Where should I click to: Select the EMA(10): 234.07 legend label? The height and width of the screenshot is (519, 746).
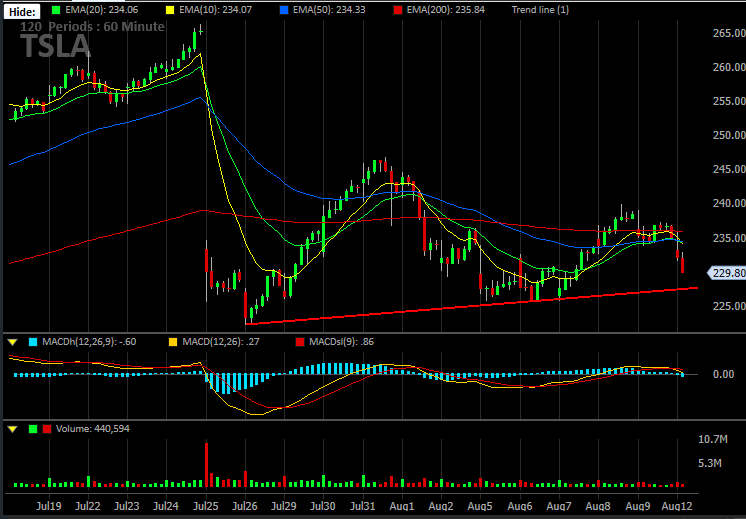point(214,9)
